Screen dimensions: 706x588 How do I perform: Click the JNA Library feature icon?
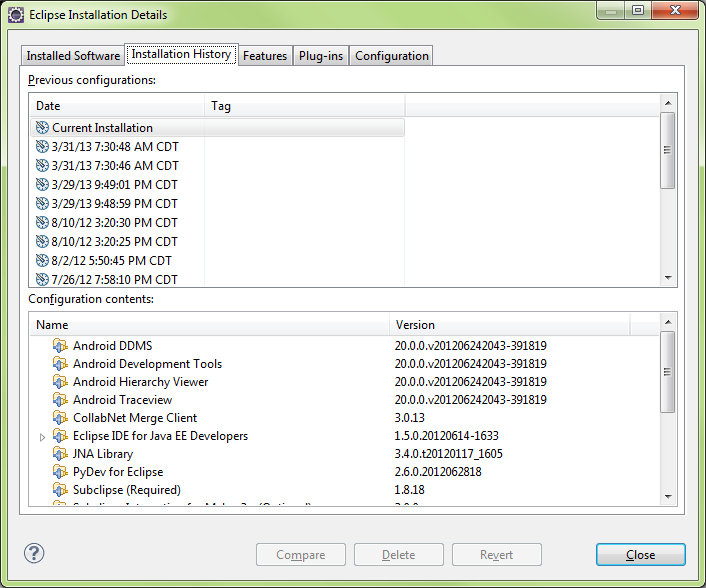[x=60, y=454]
